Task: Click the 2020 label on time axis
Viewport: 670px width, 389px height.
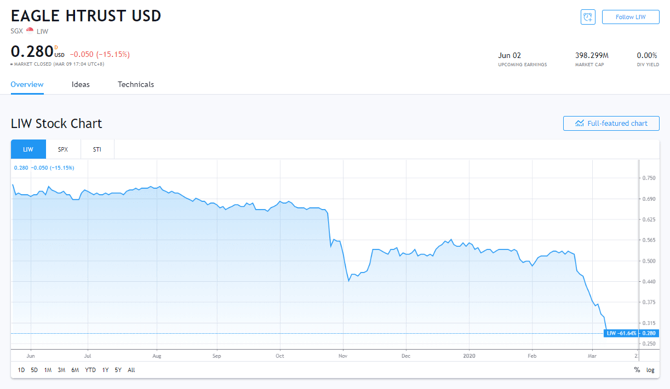Action: click(x=469, y=356)
